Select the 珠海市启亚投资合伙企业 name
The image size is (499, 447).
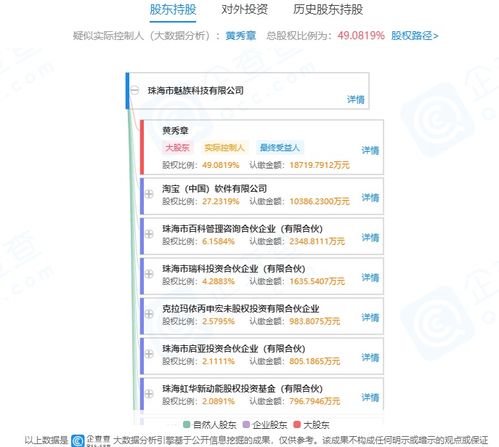[x=234, y=349]
